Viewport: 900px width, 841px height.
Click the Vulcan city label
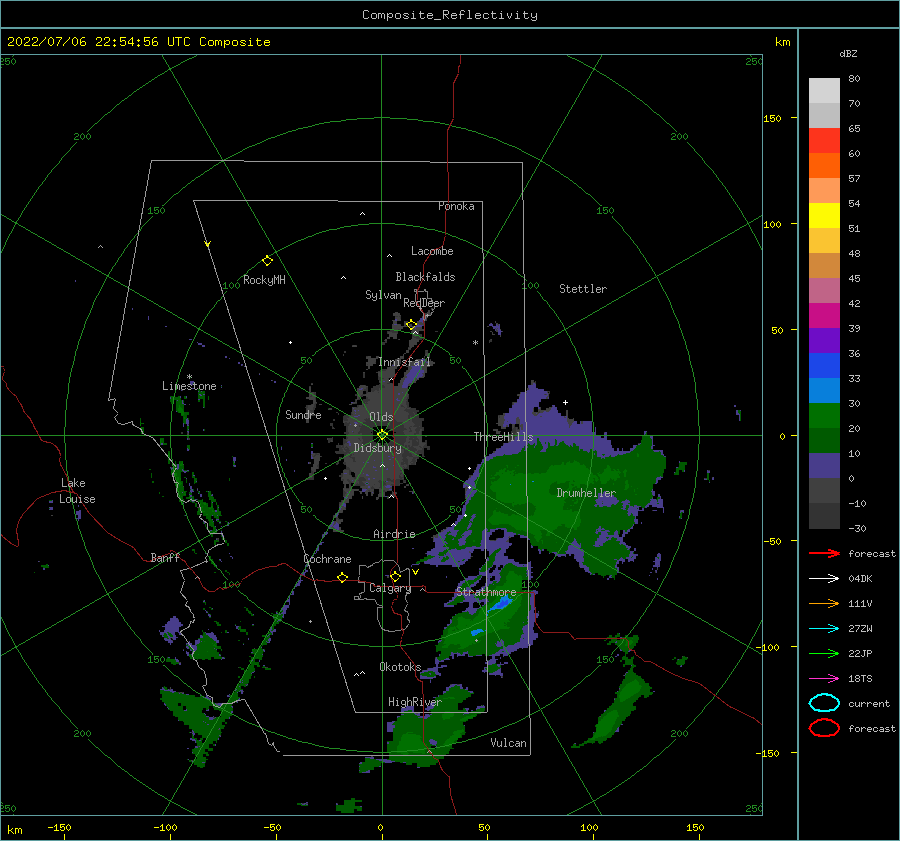pos(509,743)
